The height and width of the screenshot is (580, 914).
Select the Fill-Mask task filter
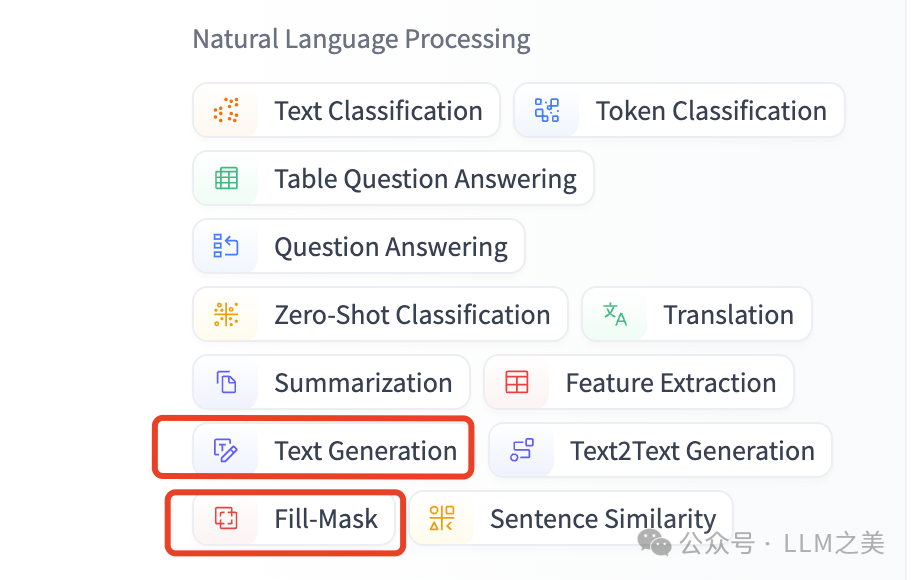(326, 519)
